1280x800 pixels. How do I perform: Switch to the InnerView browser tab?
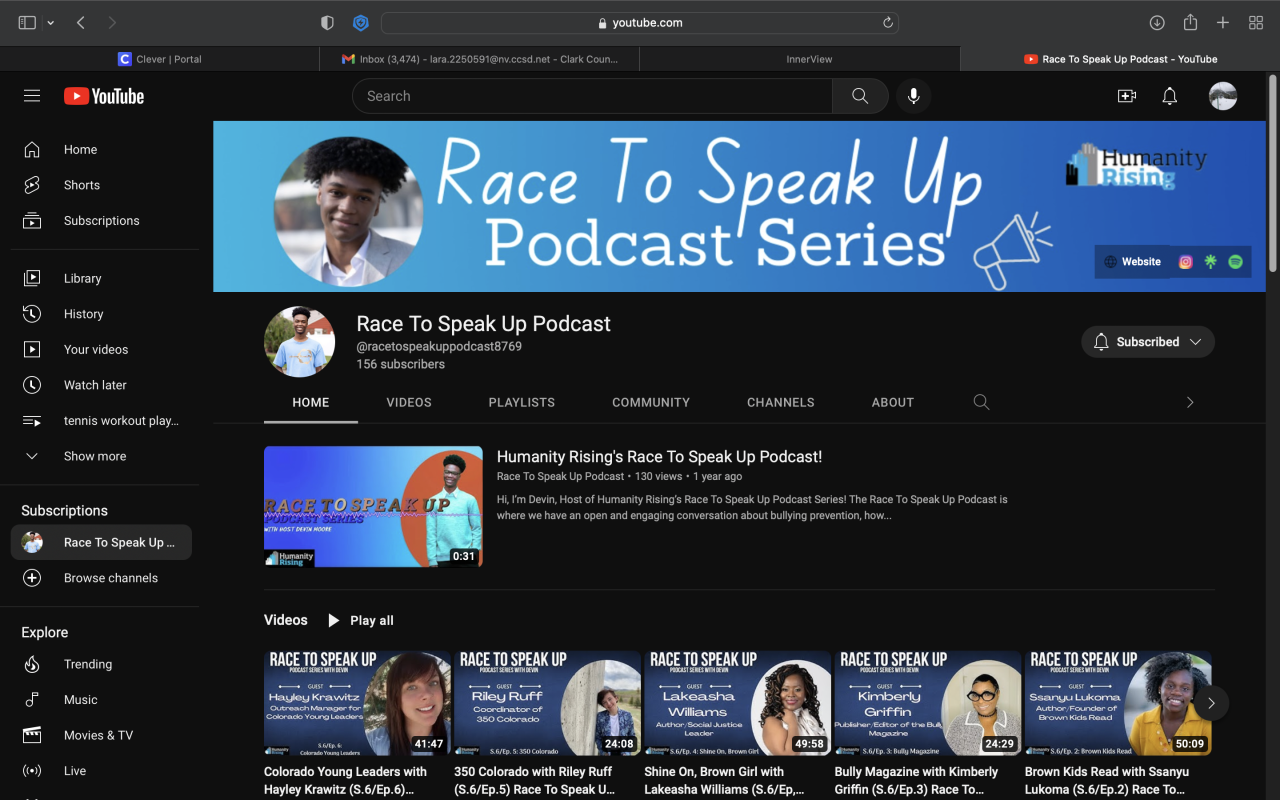pyautogui.click(x=800, y=59)
